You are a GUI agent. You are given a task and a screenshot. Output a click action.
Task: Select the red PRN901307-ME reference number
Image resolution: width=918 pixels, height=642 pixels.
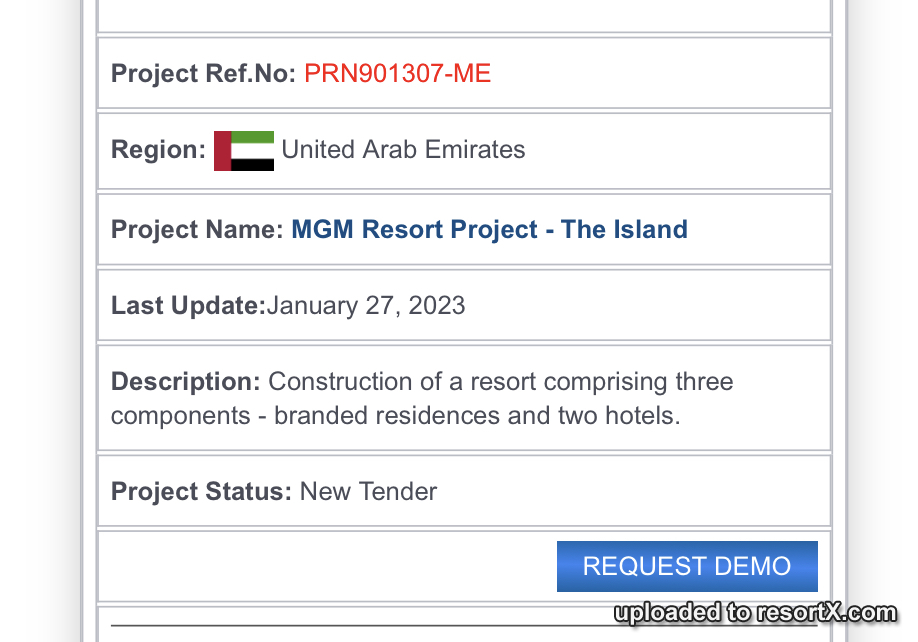tap(398, 74)
